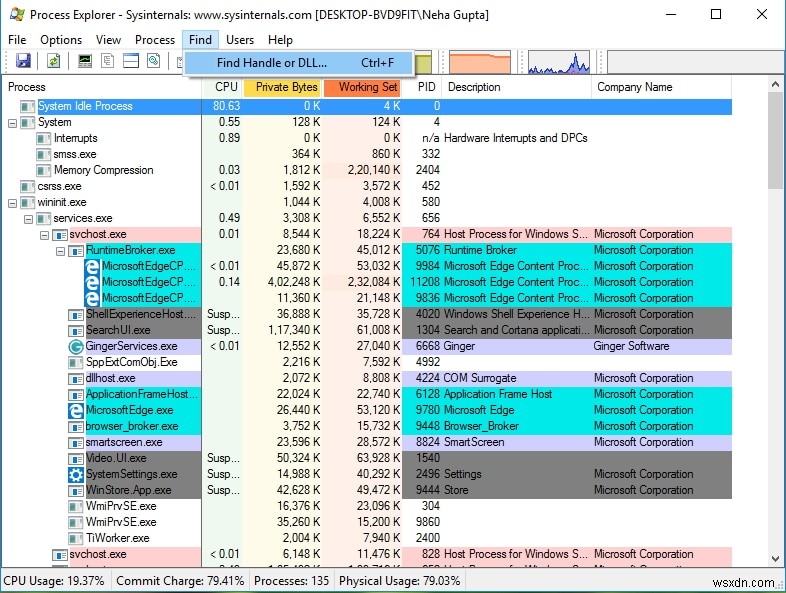Click the icon beside smss.exe
Image resolution: width=786 pixels, height=593 pixels.
[44, 154]
